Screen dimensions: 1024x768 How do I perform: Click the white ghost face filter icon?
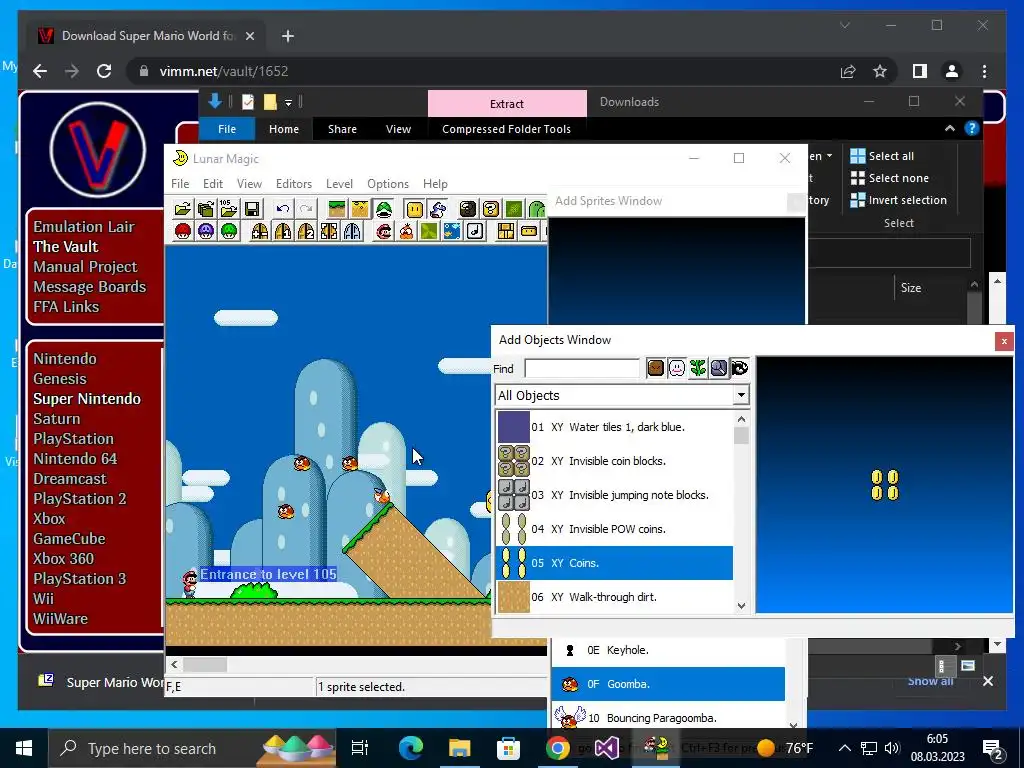click(x=677, y=368)
